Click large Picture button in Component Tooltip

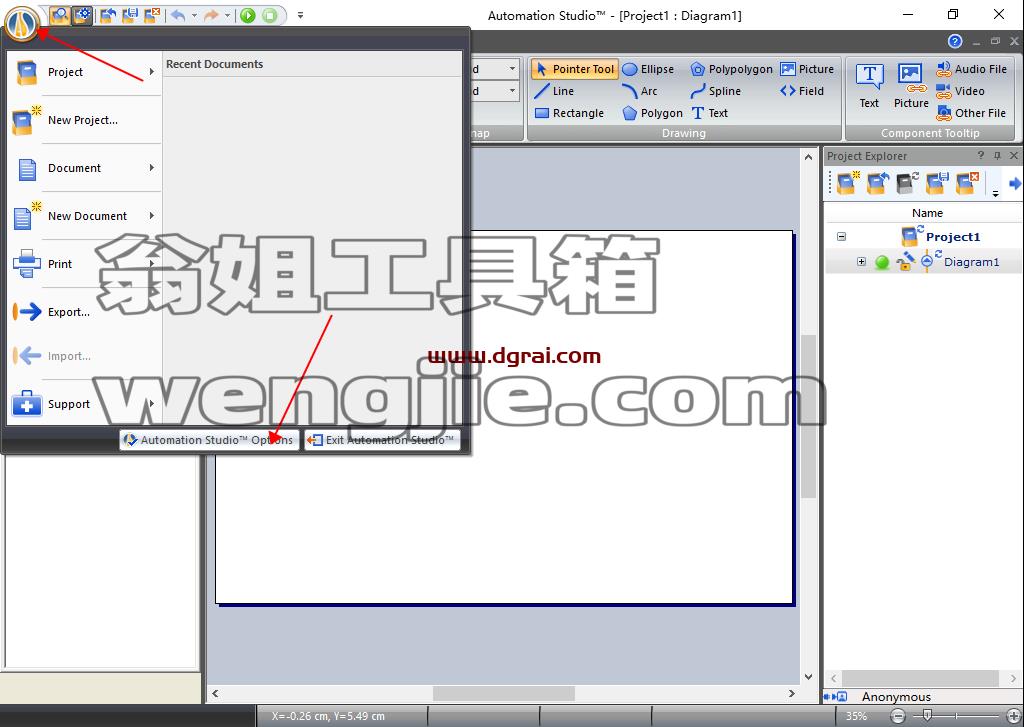[911, 86]
